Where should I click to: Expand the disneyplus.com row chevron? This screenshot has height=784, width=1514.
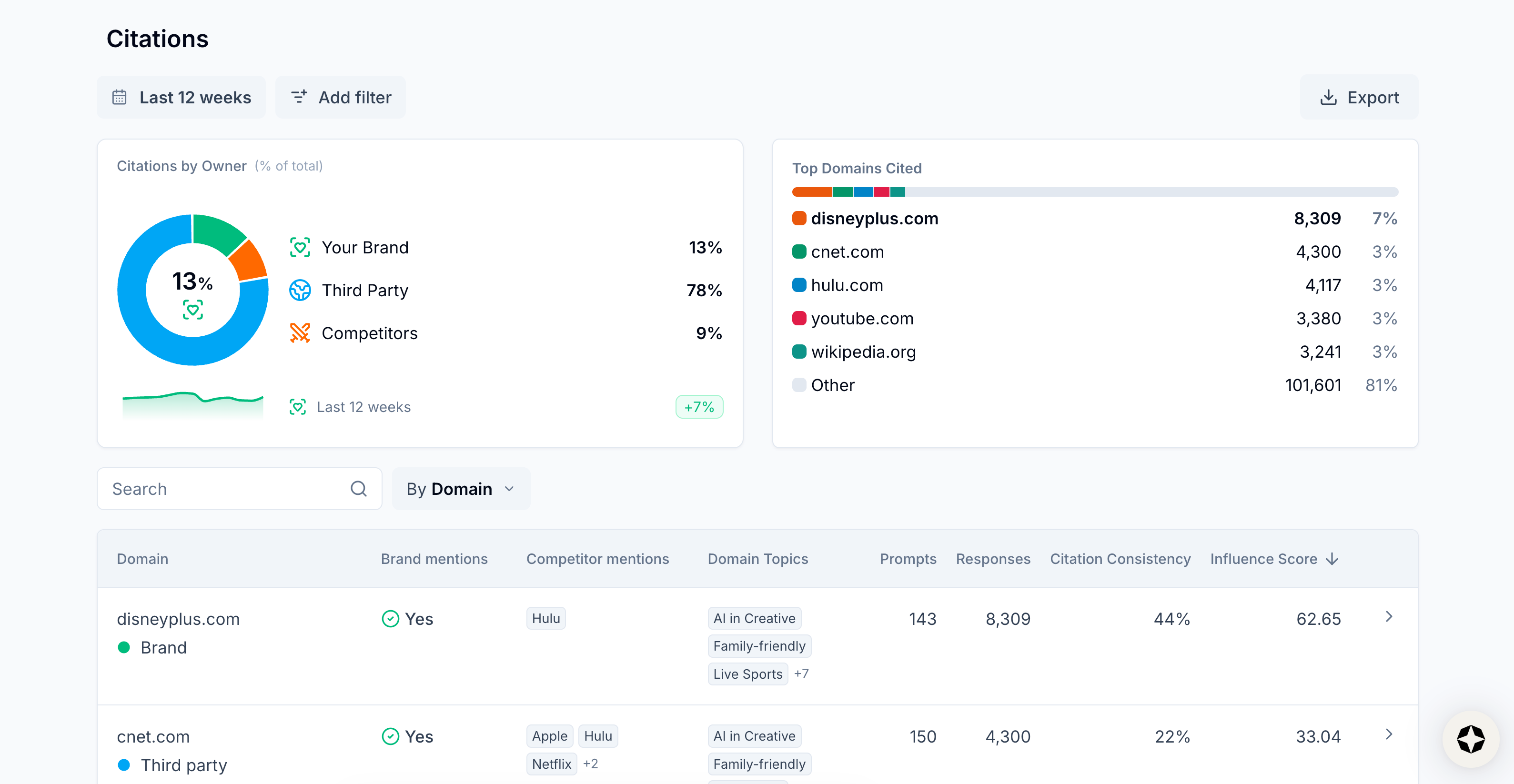(1389, 616)
